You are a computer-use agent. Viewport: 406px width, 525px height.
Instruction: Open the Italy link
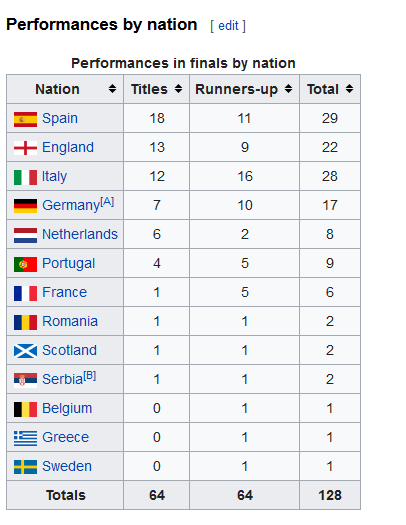tap(54, 177)
